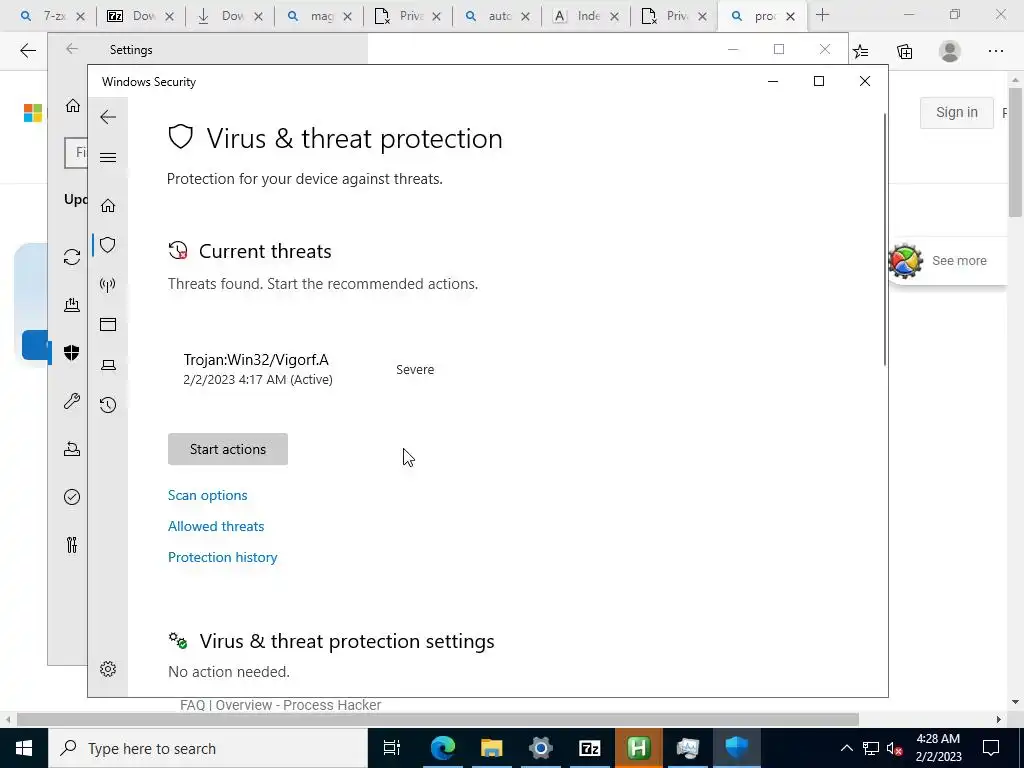Select Windows Security shield in Settings sidebar
This screenshot has width=1024, height=768.
tap(72, 353)
